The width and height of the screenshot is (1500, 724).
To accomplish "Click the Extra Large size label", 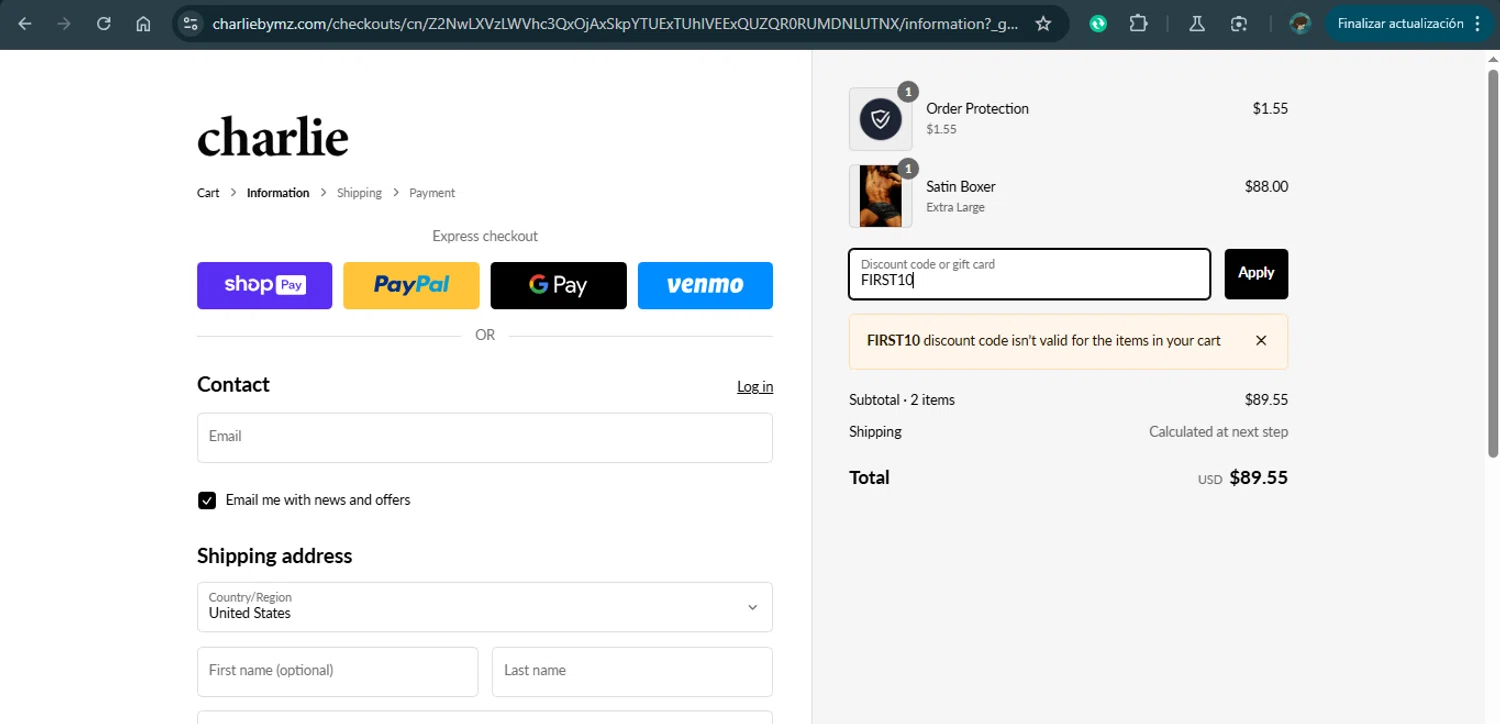I will click(955, 208).
